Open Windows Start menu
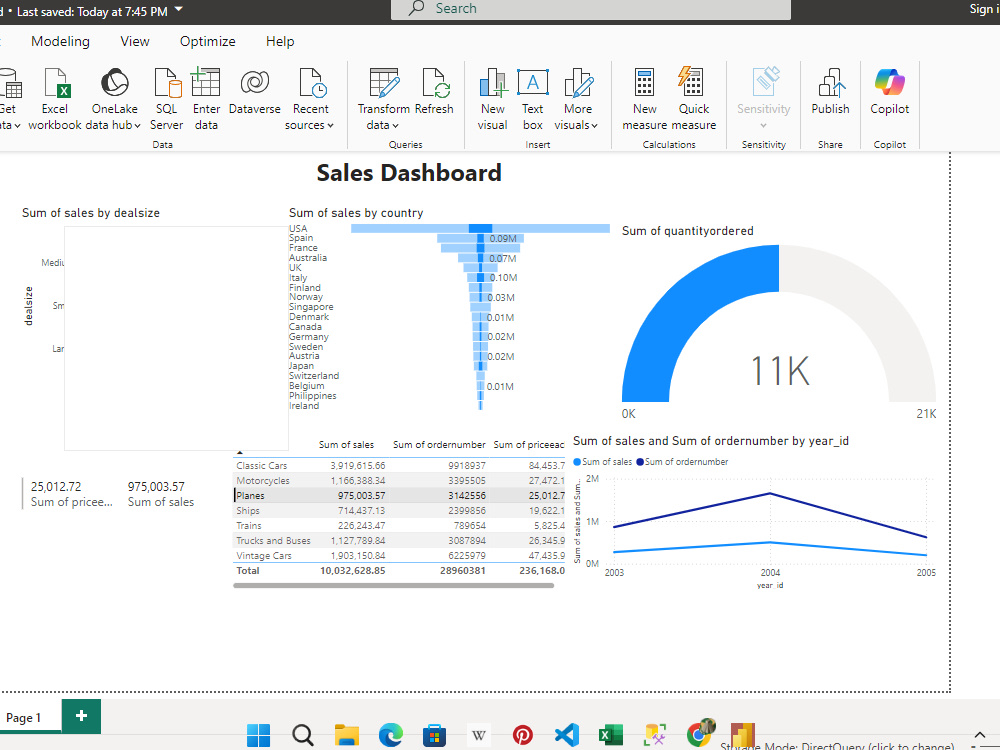1000x750 pixels. (258, 735)
